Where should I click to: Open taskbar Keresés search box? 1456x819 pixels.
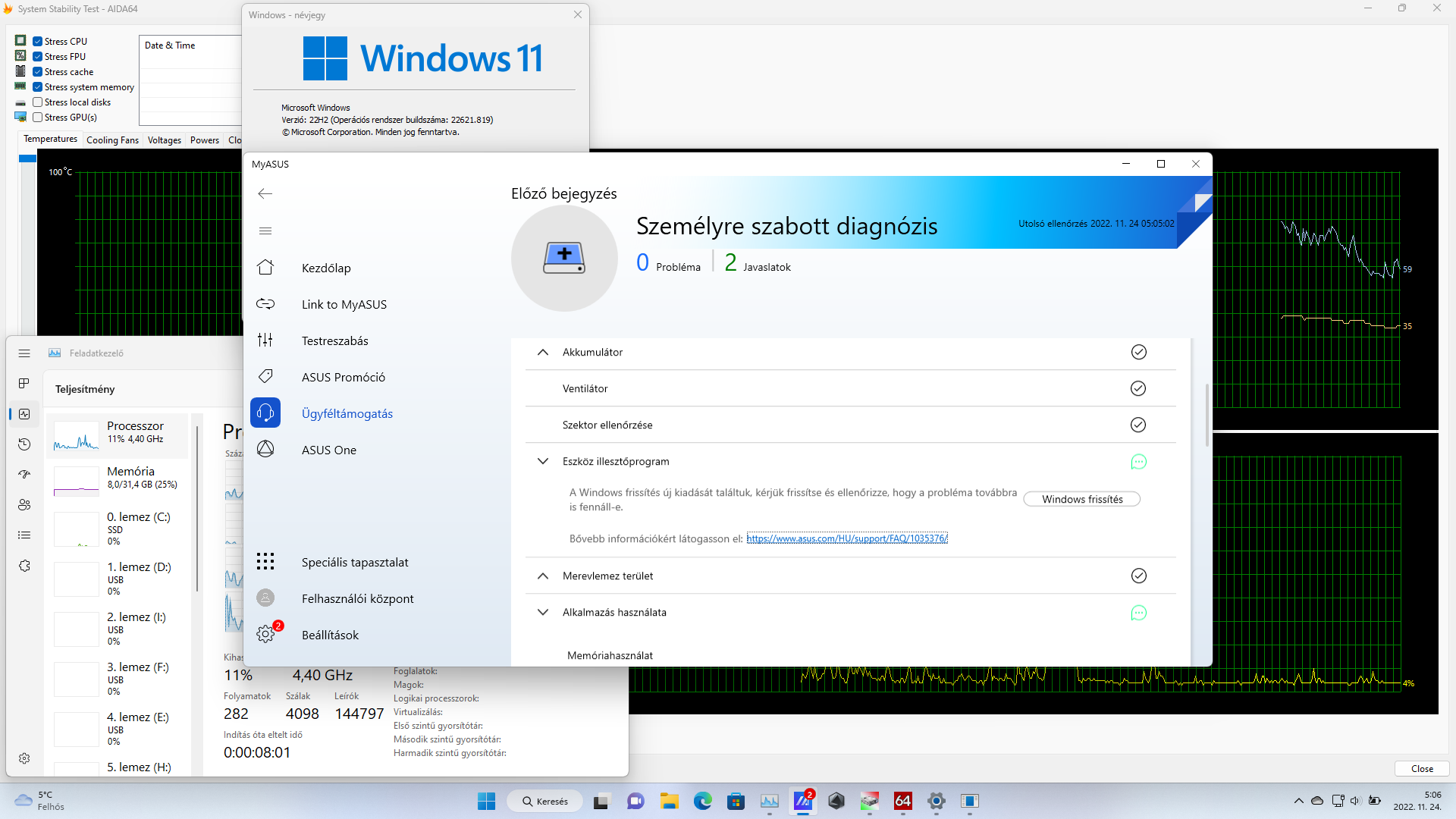click(x=544, y=801)
